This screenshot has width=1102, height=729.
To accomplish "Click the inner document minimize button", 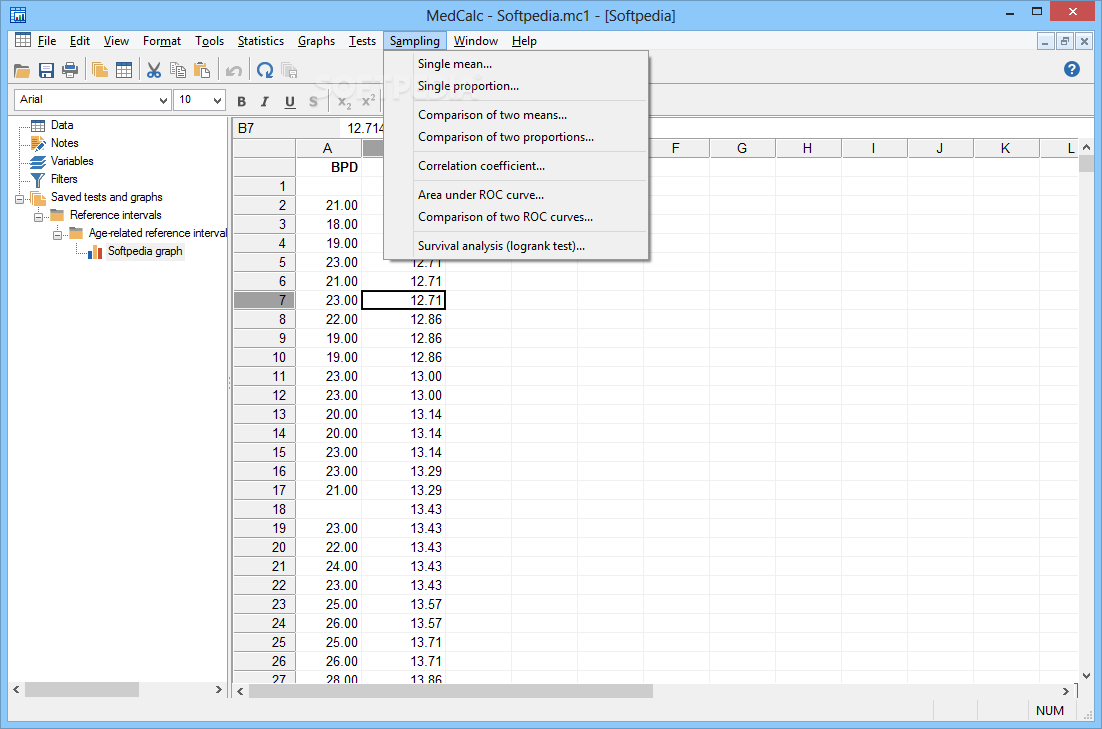I will tap(1046, 41).
